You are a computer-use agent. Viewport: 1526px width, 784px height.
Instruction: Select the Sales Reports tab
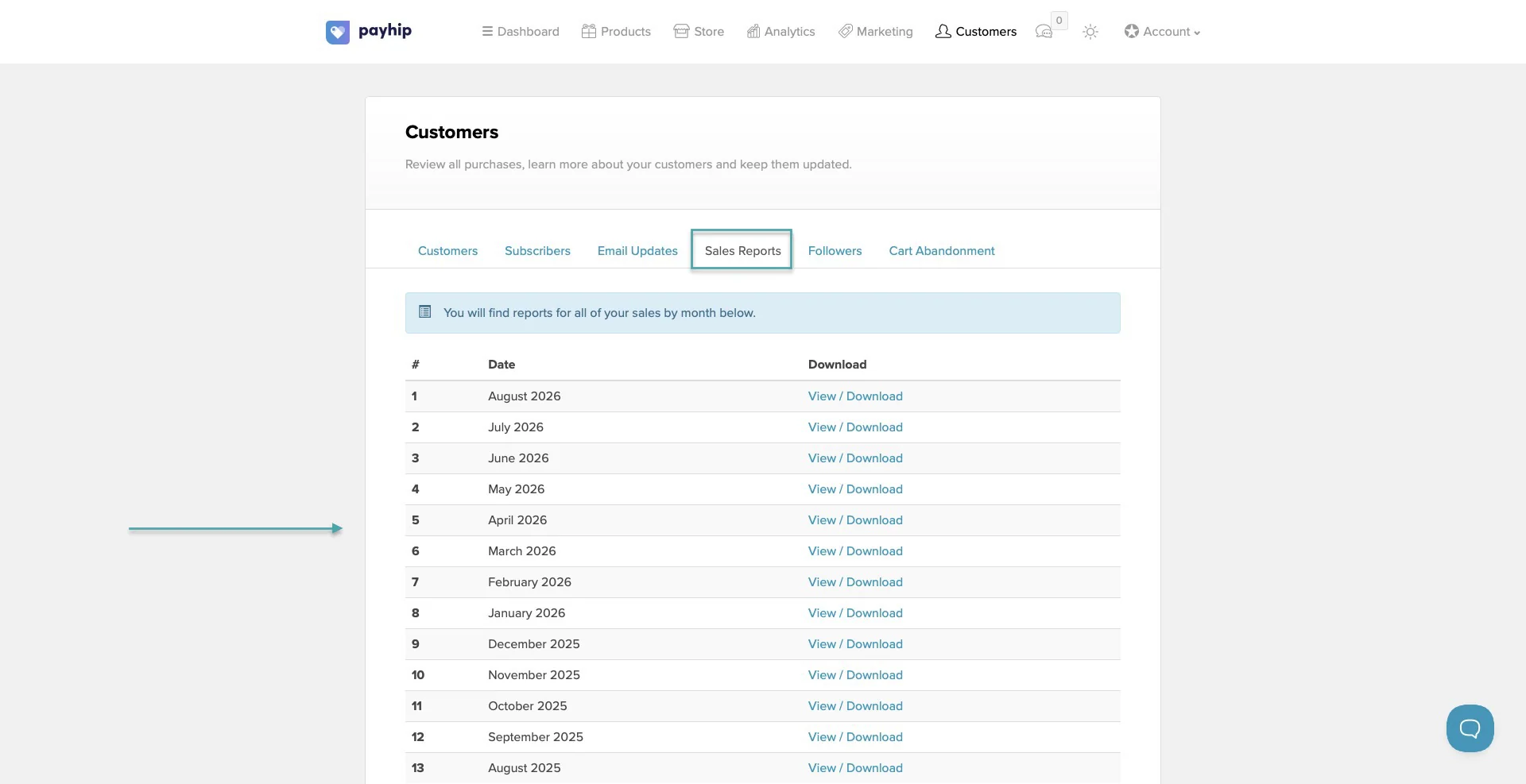742,251
